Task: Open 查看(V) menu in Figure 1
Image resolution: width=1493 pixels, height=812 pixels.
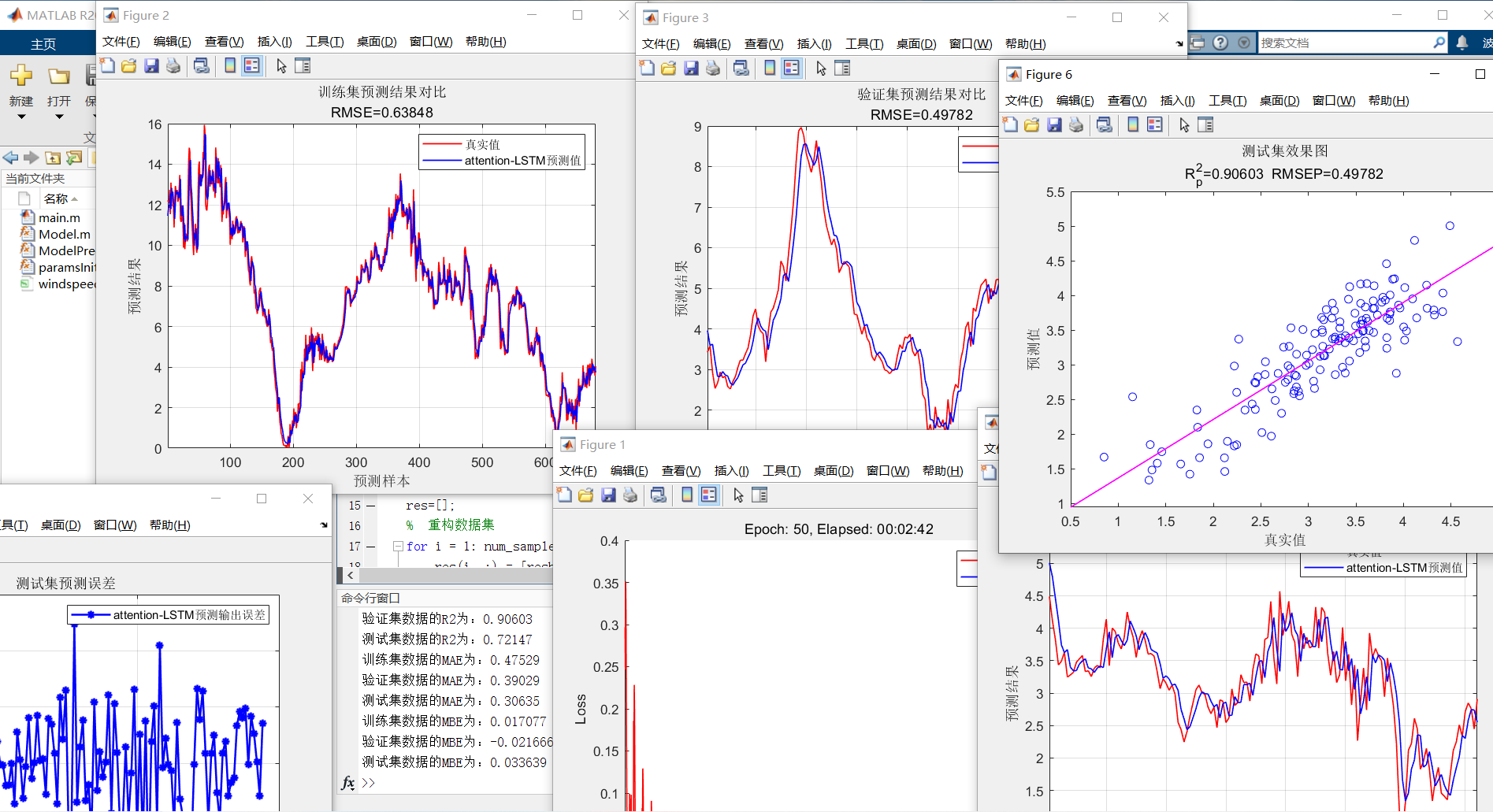Action: pos(681,471)
